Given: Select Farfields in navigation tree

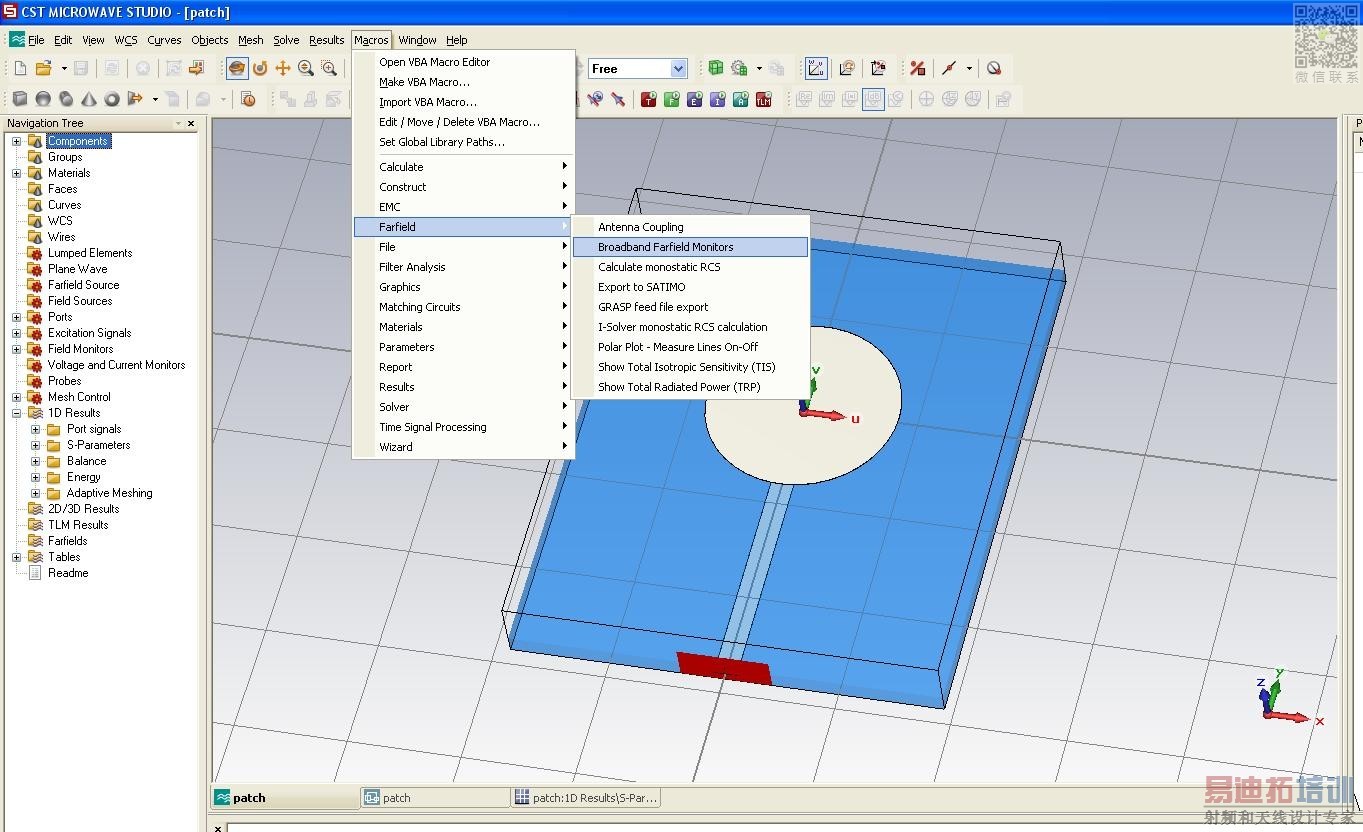Looking at the screenshot, I should click(x=67, y=541).
